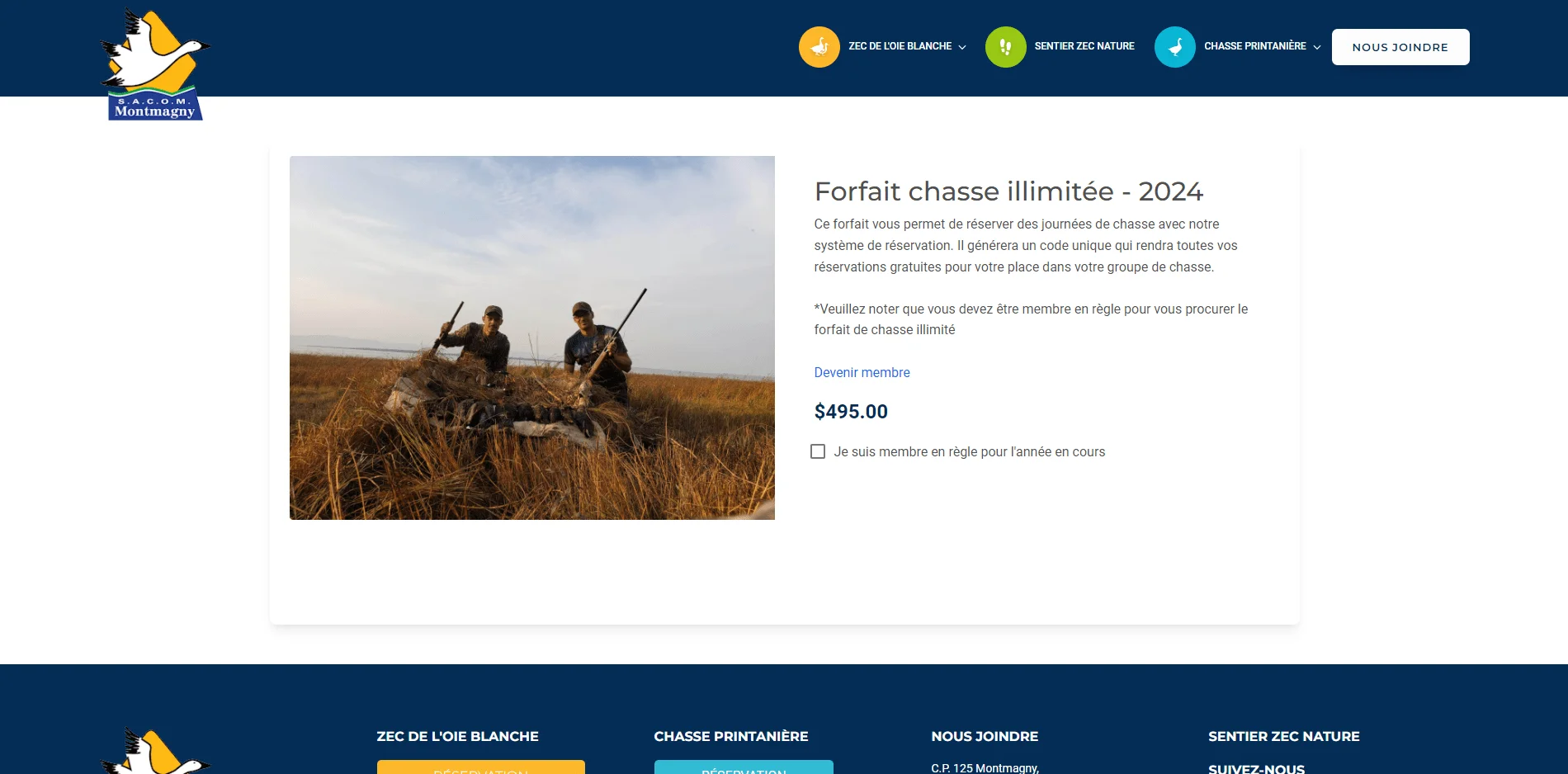Click the blue goose icon for Chasse Printanière

pos(1174,47)
